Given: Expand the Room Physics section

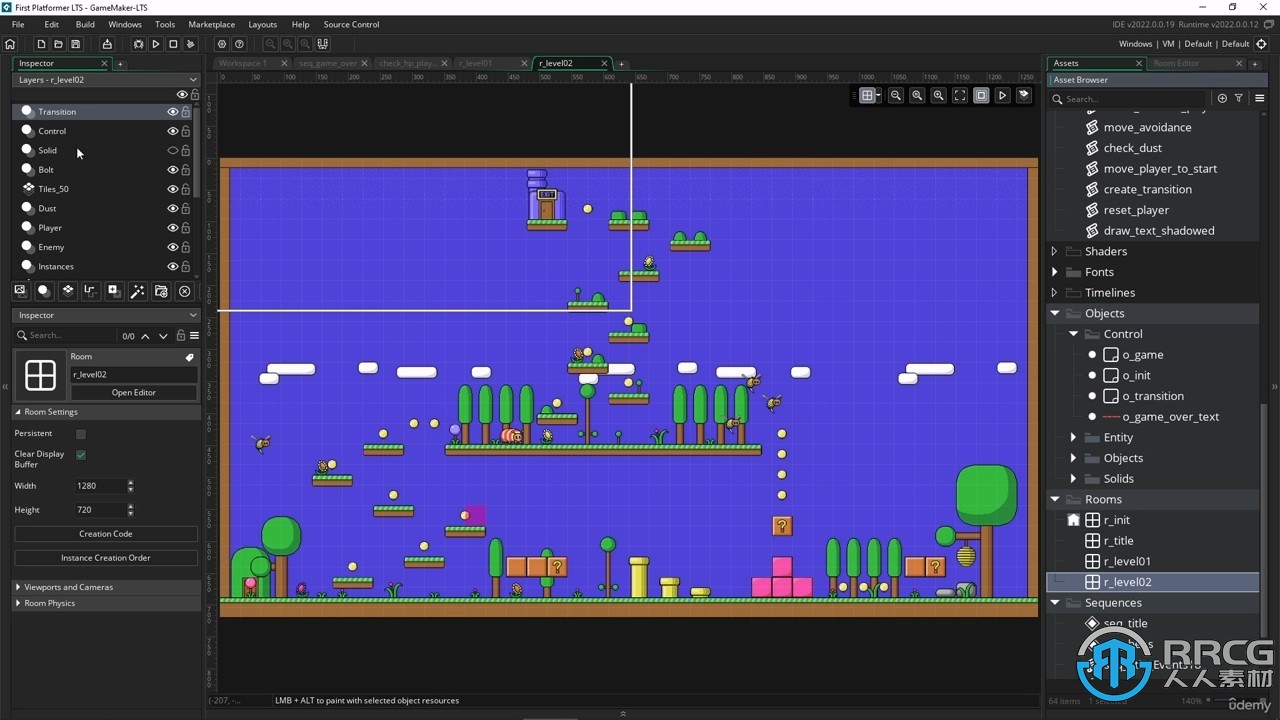Looking at the screenshot, I should tap(19, 603).
